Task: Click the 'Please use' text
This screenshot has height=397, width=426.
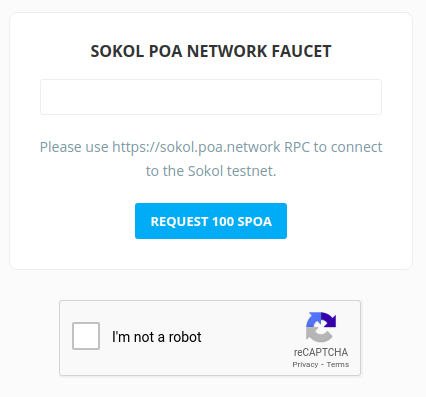Action: [74, 147]
